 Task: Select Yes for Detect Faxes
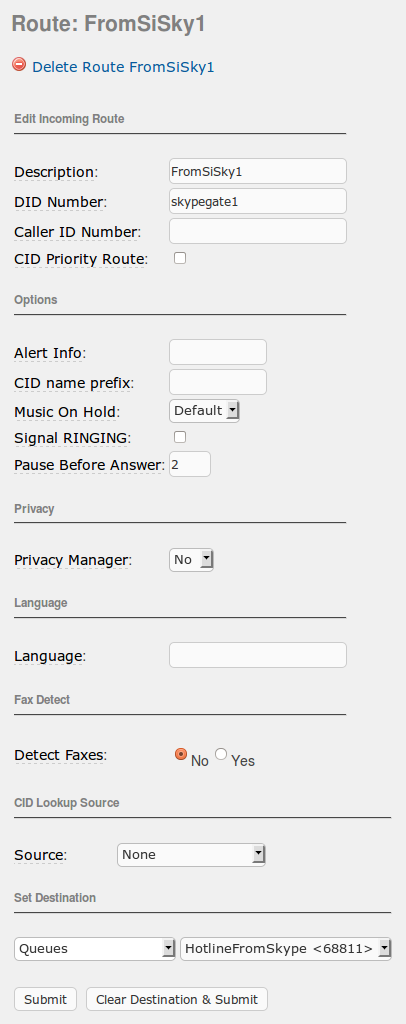click(x=221, y=754)
